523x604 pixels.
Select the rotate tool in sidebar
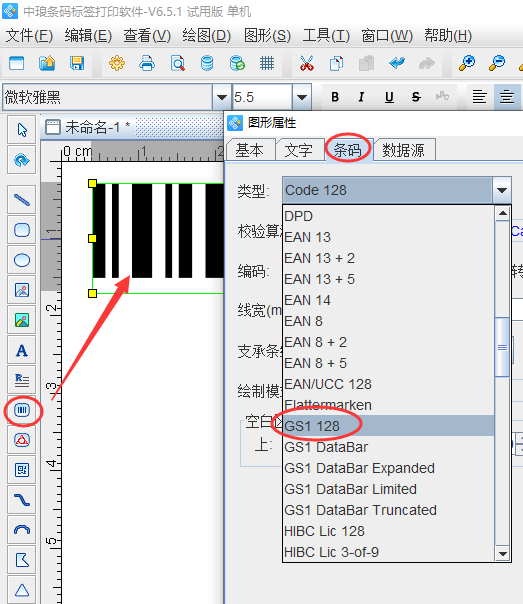pos(22,160)
